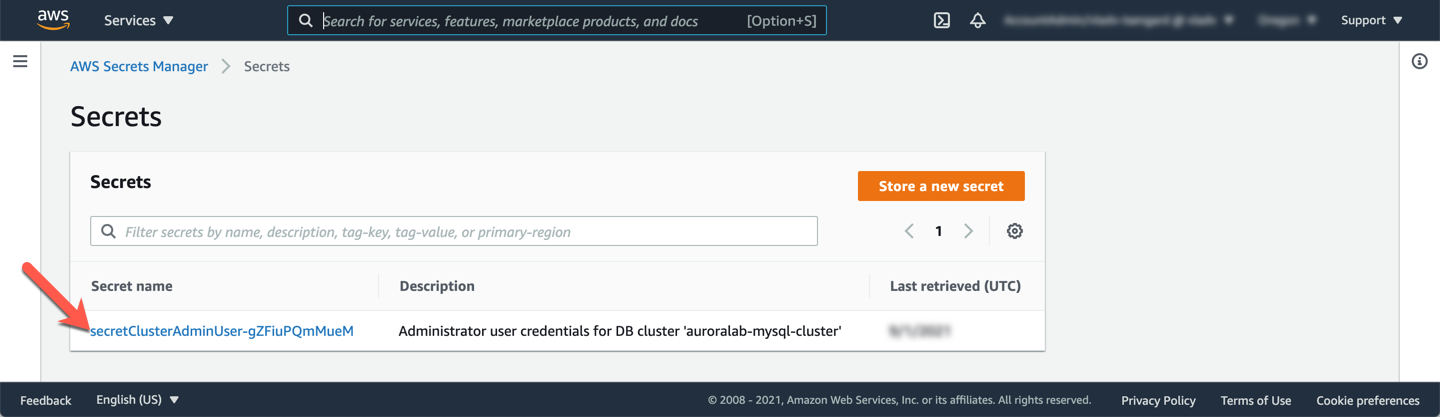Expand the Services dropdown menu
This screenshot has height=417, width=1440.
[x=139, y=20]
